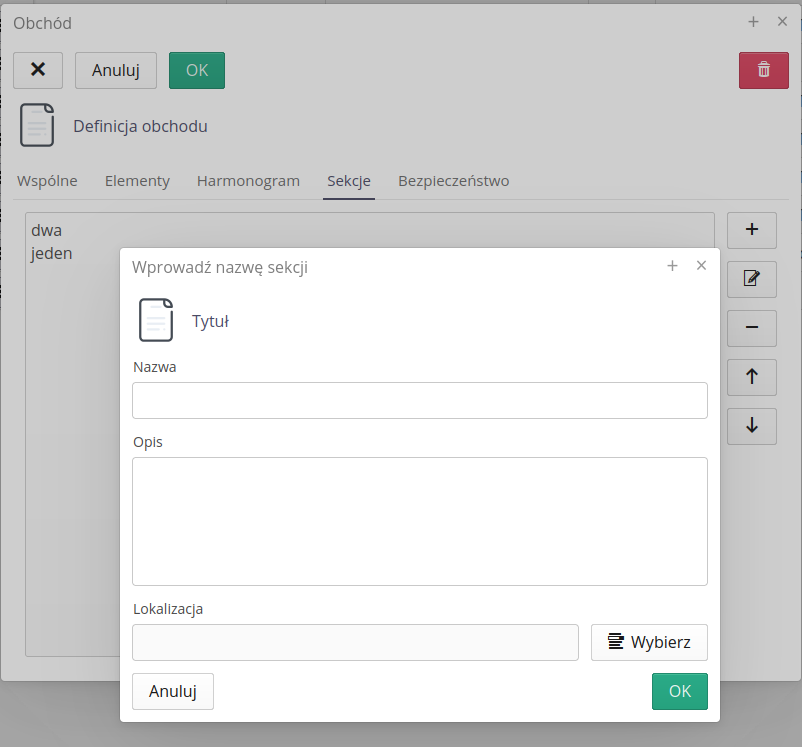The width and height of the screenshot is (802, 747).
Task: Edit selected section with pencil icon
Action: pos(752,279)
